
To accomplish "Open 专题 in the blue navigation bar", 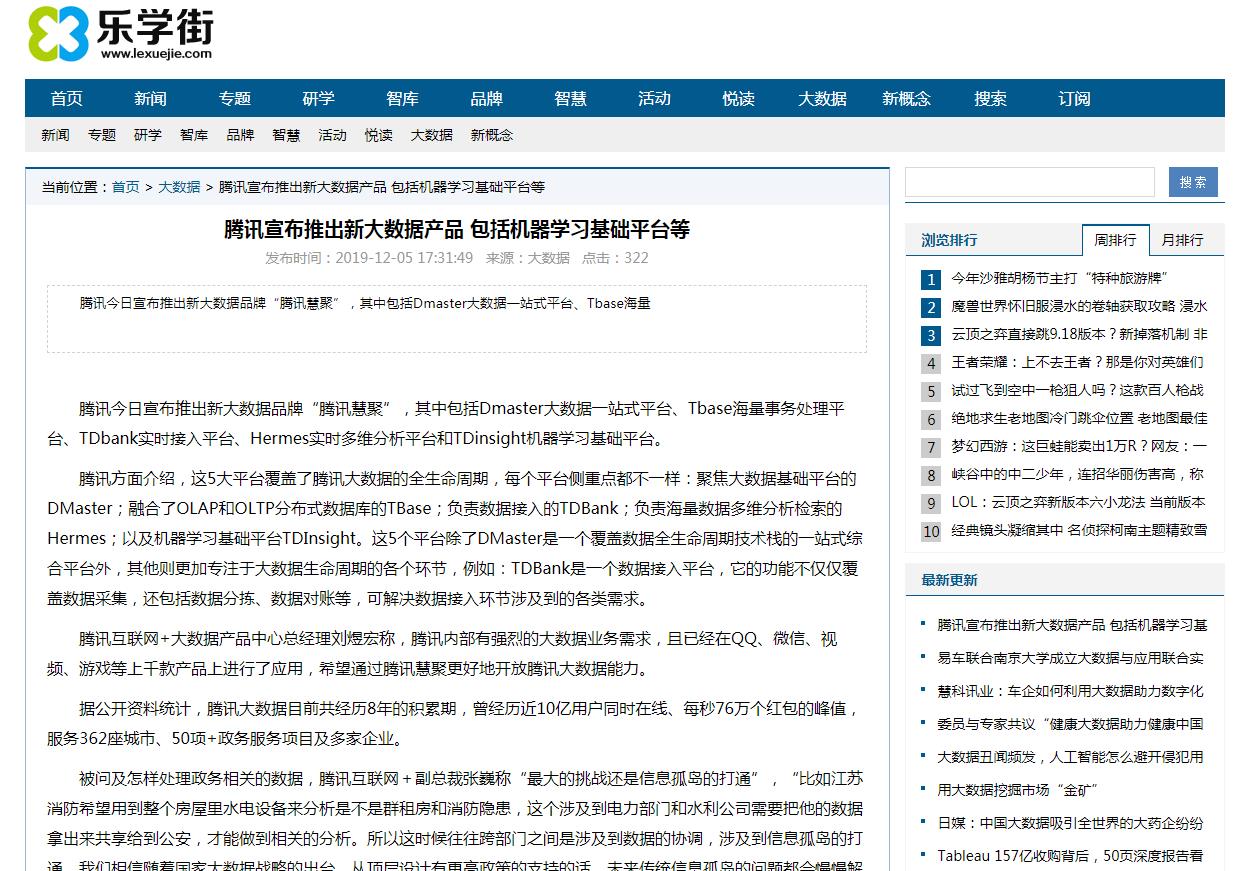I will tap(235, 99).
